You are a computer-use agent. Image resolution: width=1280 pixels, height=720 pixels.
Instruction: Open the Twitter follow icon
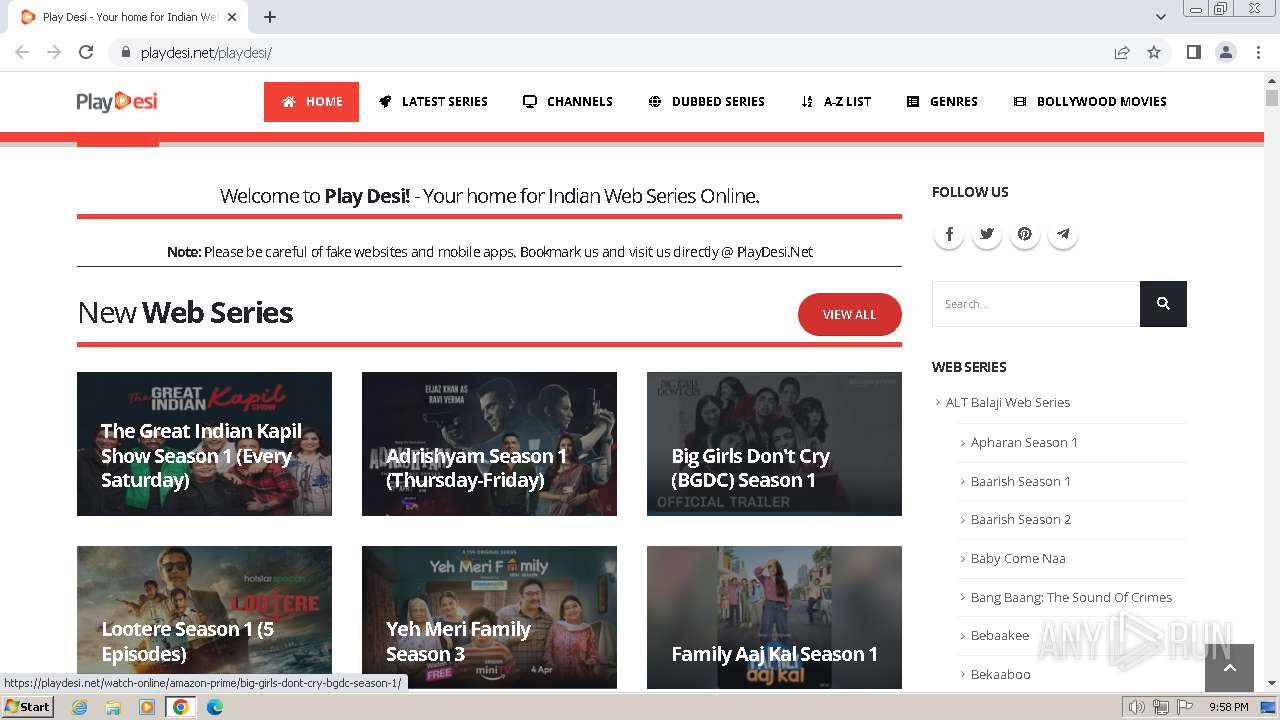click(x=987, y=234)
